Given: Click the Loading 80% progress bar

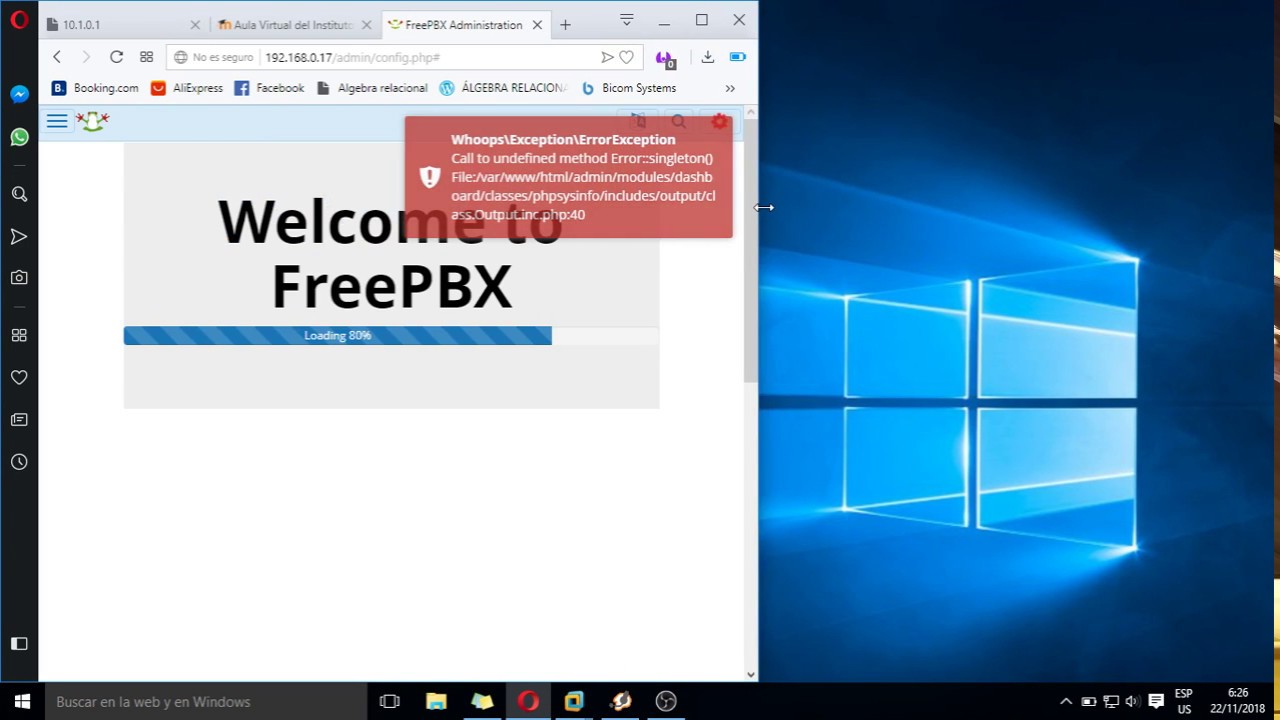Looking at the screenshot, I should click(337, 335).
